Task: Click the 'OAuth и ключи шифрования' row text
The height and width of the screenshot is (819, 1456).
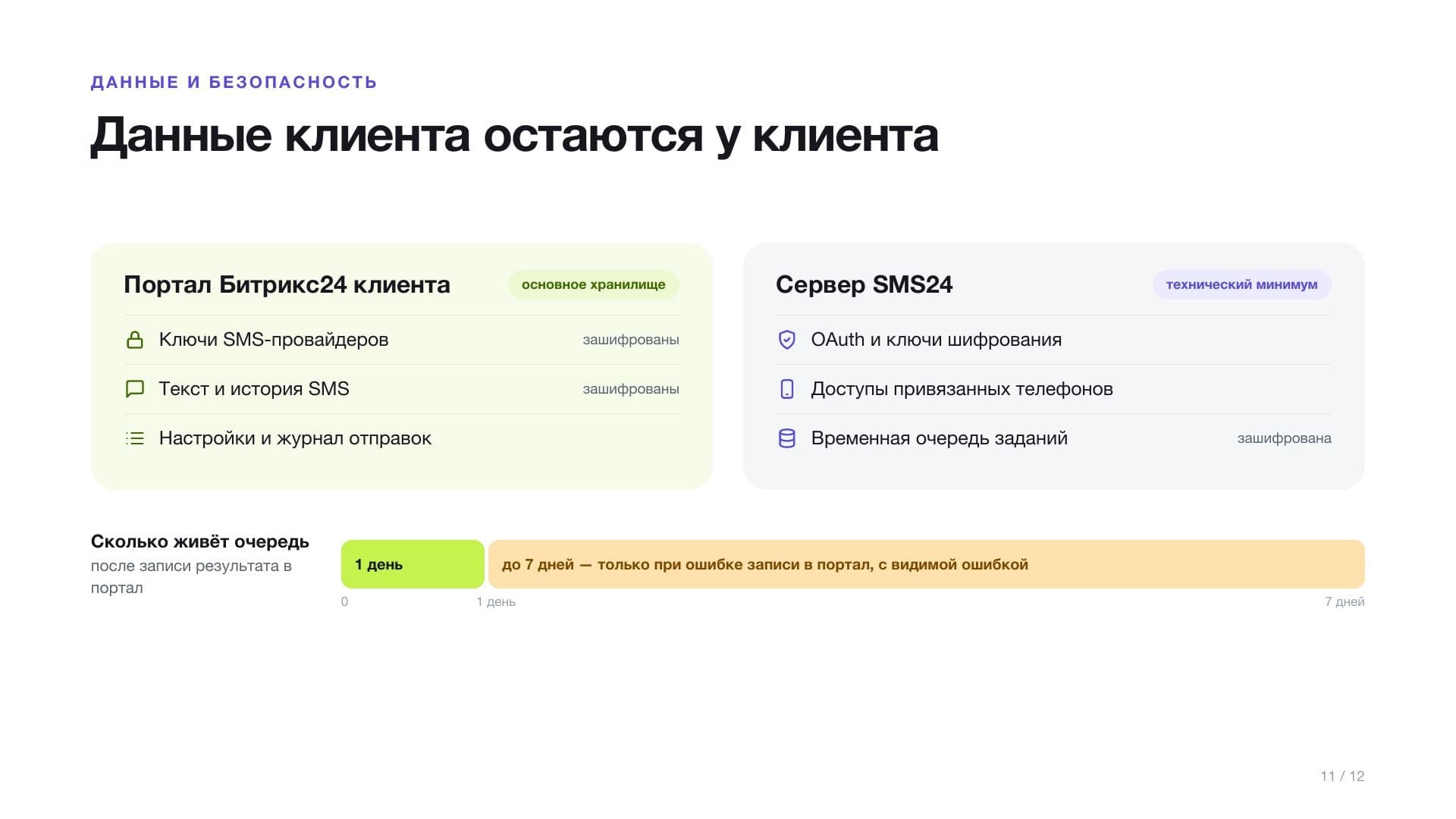Action: 937,340
